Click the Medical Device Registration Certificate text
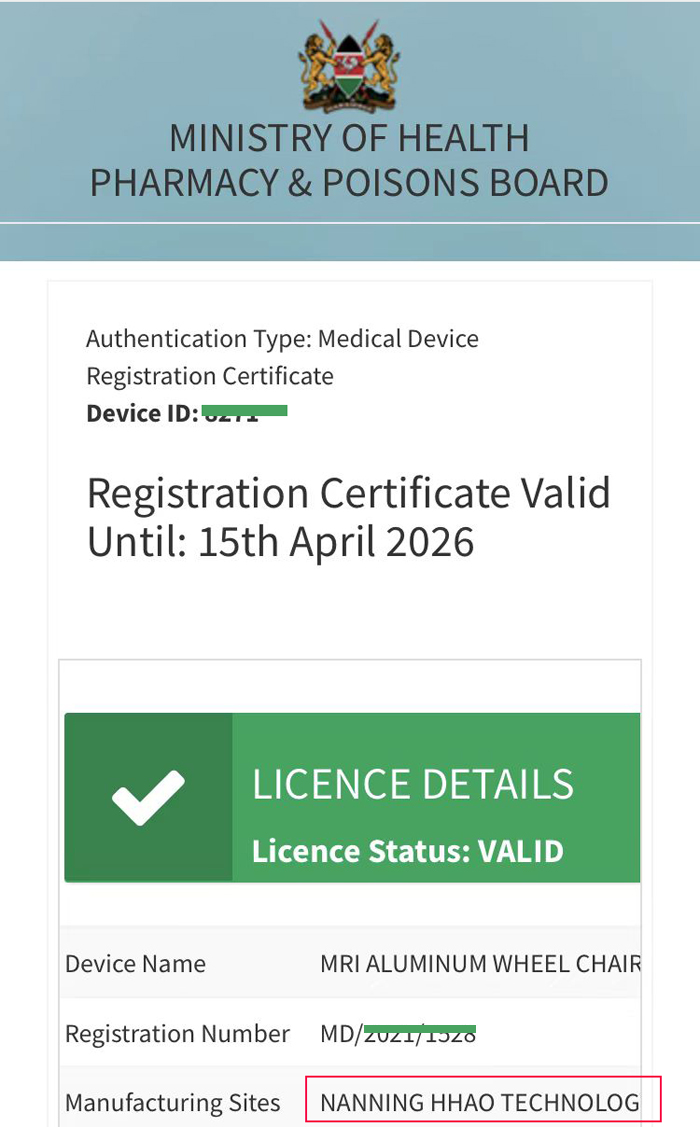The height and width of the screenshot is (1127, 700). [x=282, y=357]
